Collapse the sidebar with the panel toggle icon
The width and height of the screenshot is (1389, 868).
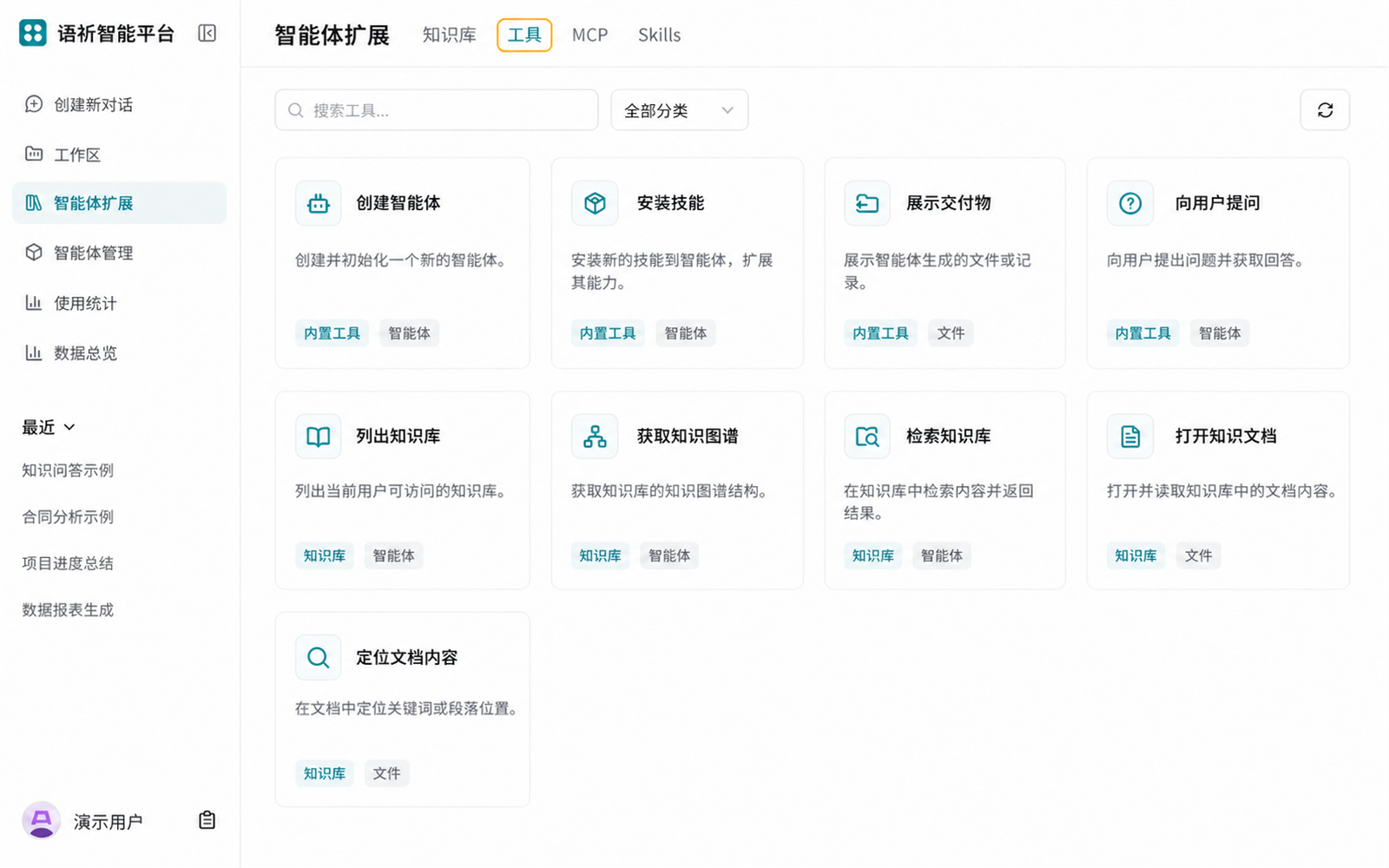(207, 33)
